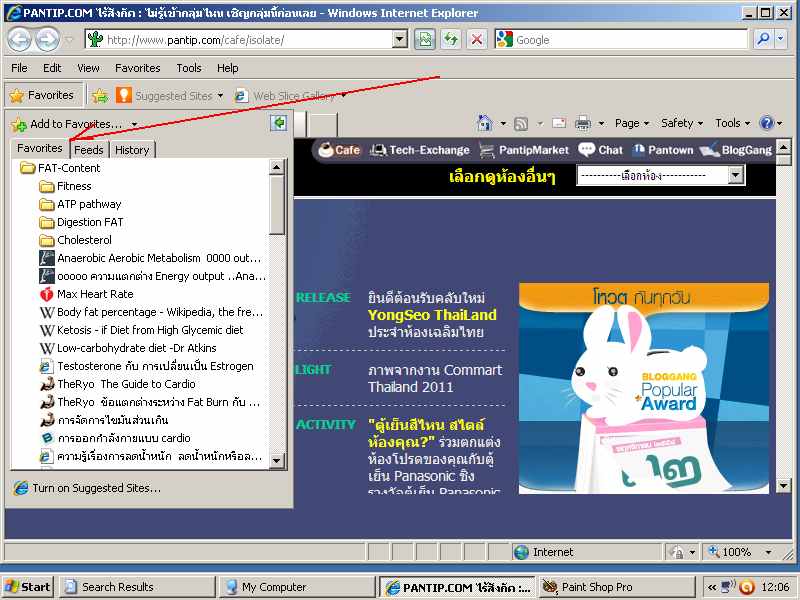The width and height of the screenshot is (800, 600).
Task: Click the Print icon
Action: point(583,123)
